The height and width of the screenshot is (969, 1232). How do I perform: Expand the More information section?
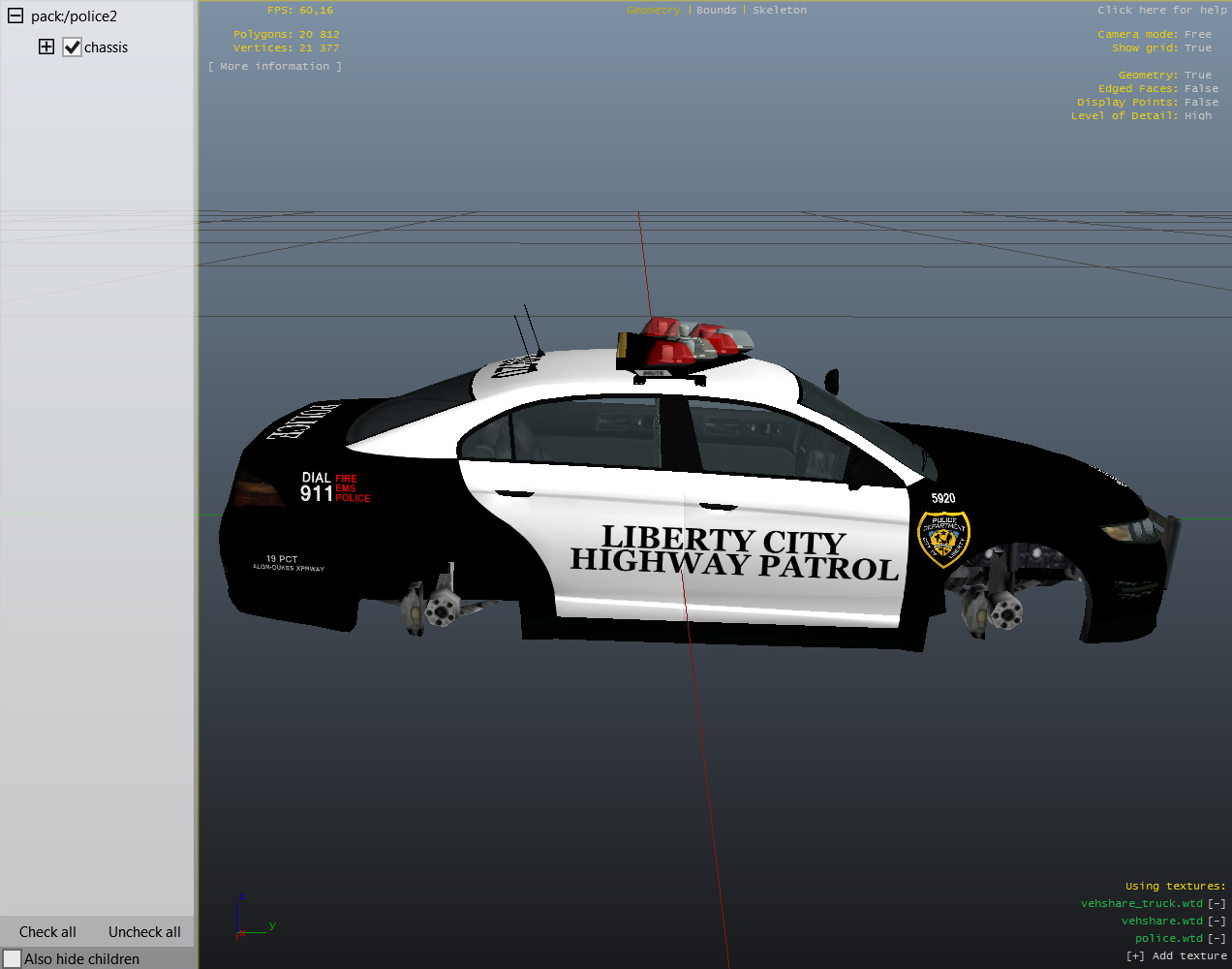(274, 66)
